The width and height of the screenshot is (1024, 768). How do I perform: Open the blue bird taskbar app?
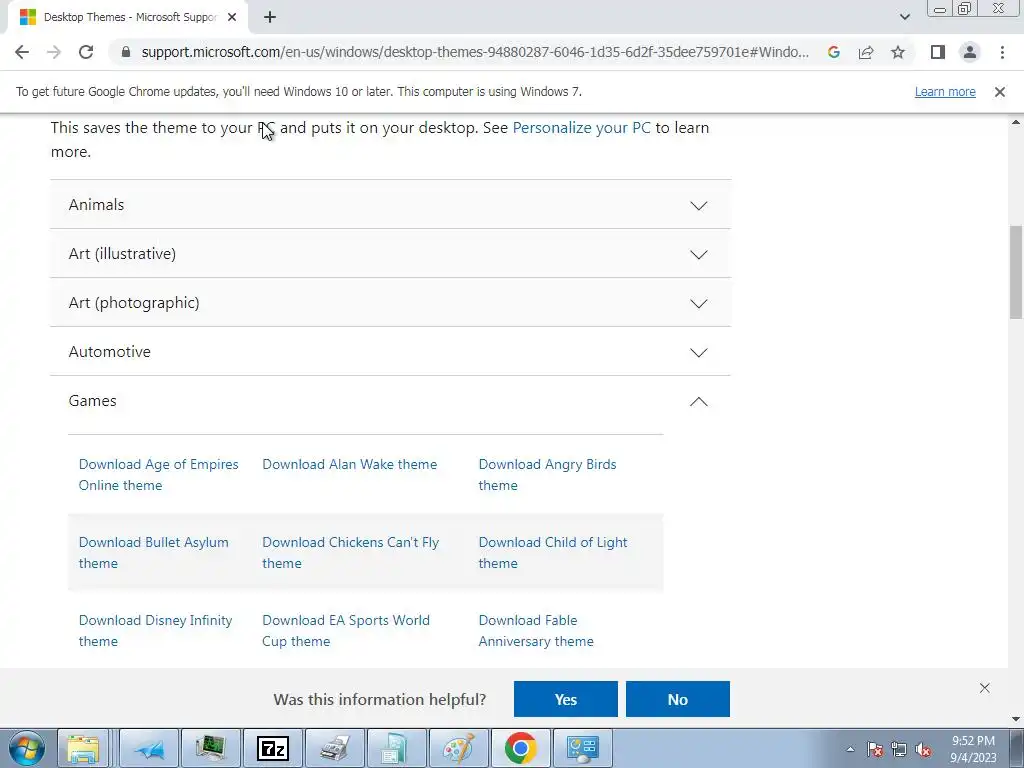pos(149,748)
